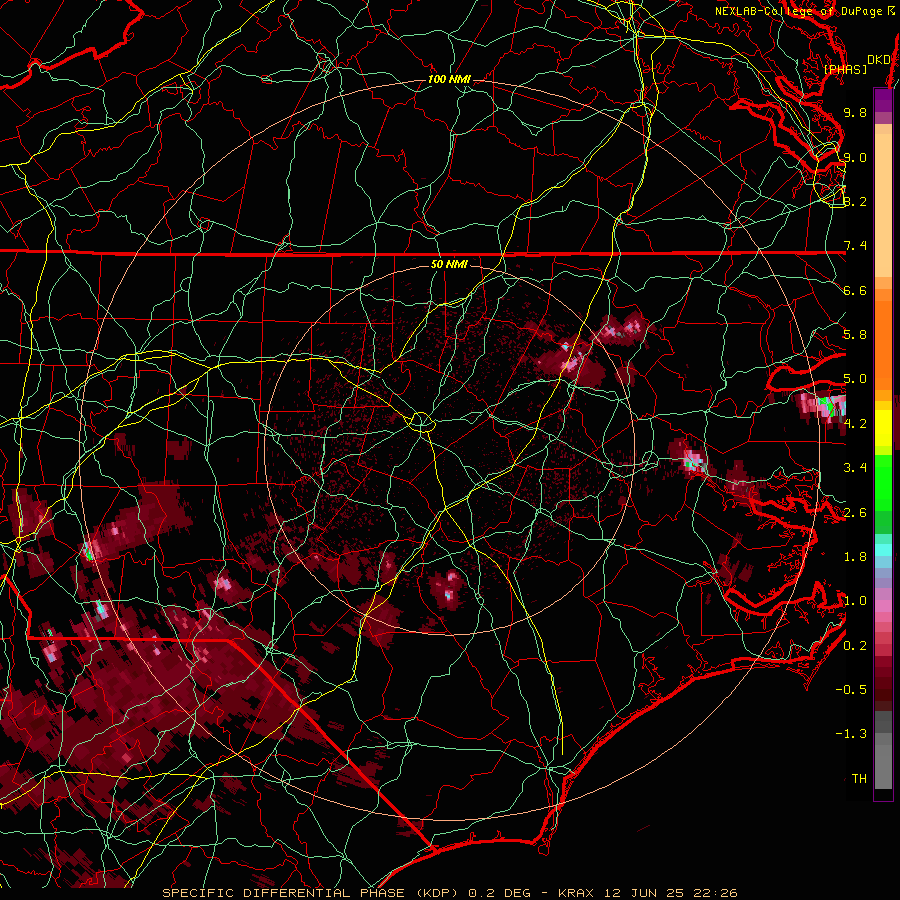Click the 9.0 scale value
Viewport: 900px width, 900px height.
pos(855,157)
